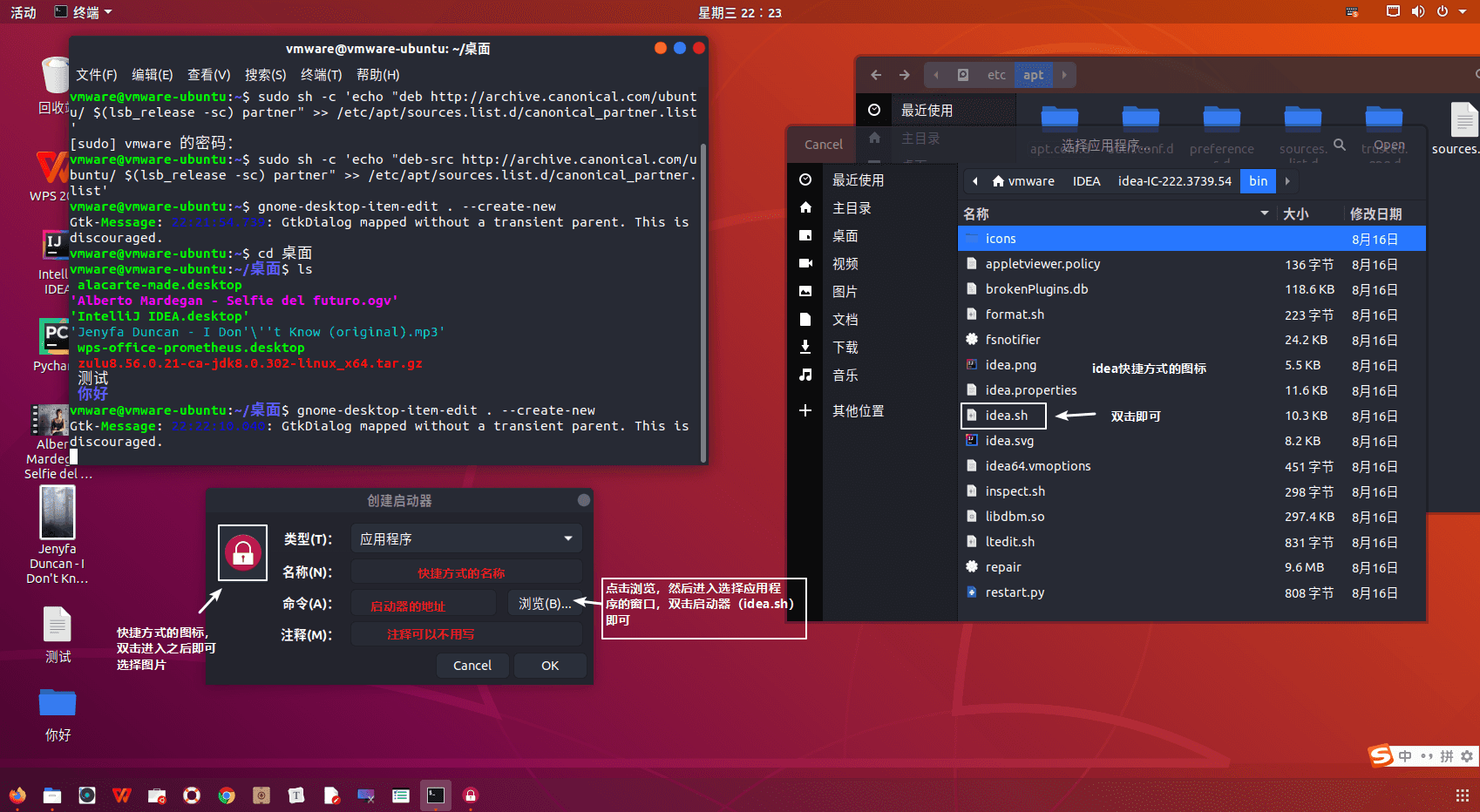Screen dimensions: 1480x812
Task: Click the Sogou input method S logo
Action: [x=1381, y=755]
